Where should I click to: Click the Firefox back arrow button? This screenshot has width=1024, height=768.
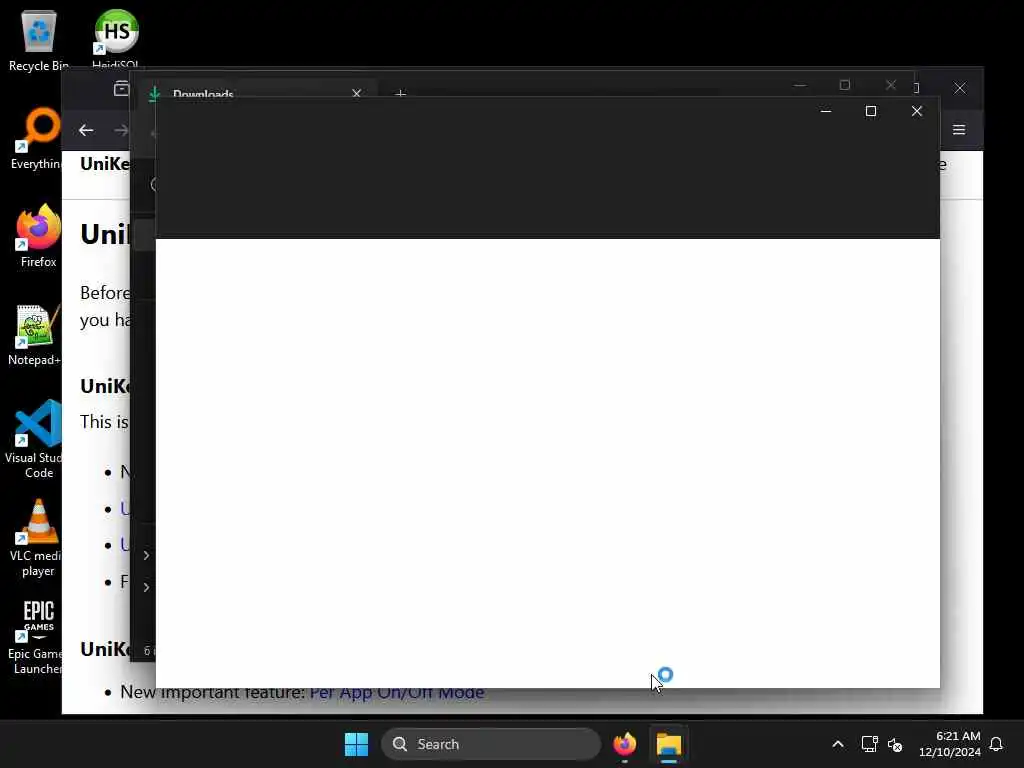pos(86,130)
